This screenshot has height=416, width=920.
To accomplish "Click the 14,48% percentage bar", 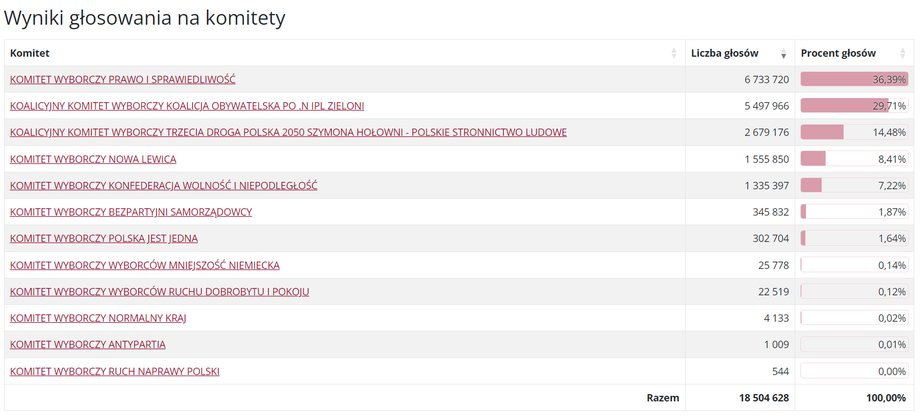I will (854, 132).
